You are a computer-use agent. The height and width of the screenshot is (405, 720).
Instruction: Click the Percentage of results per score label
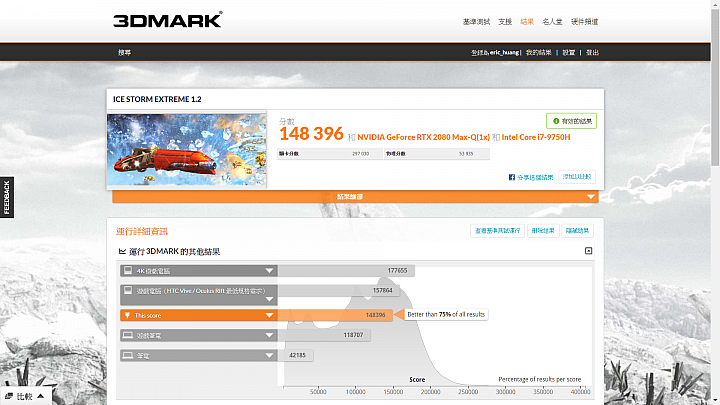pyautogui.click(x=540, y=379)
